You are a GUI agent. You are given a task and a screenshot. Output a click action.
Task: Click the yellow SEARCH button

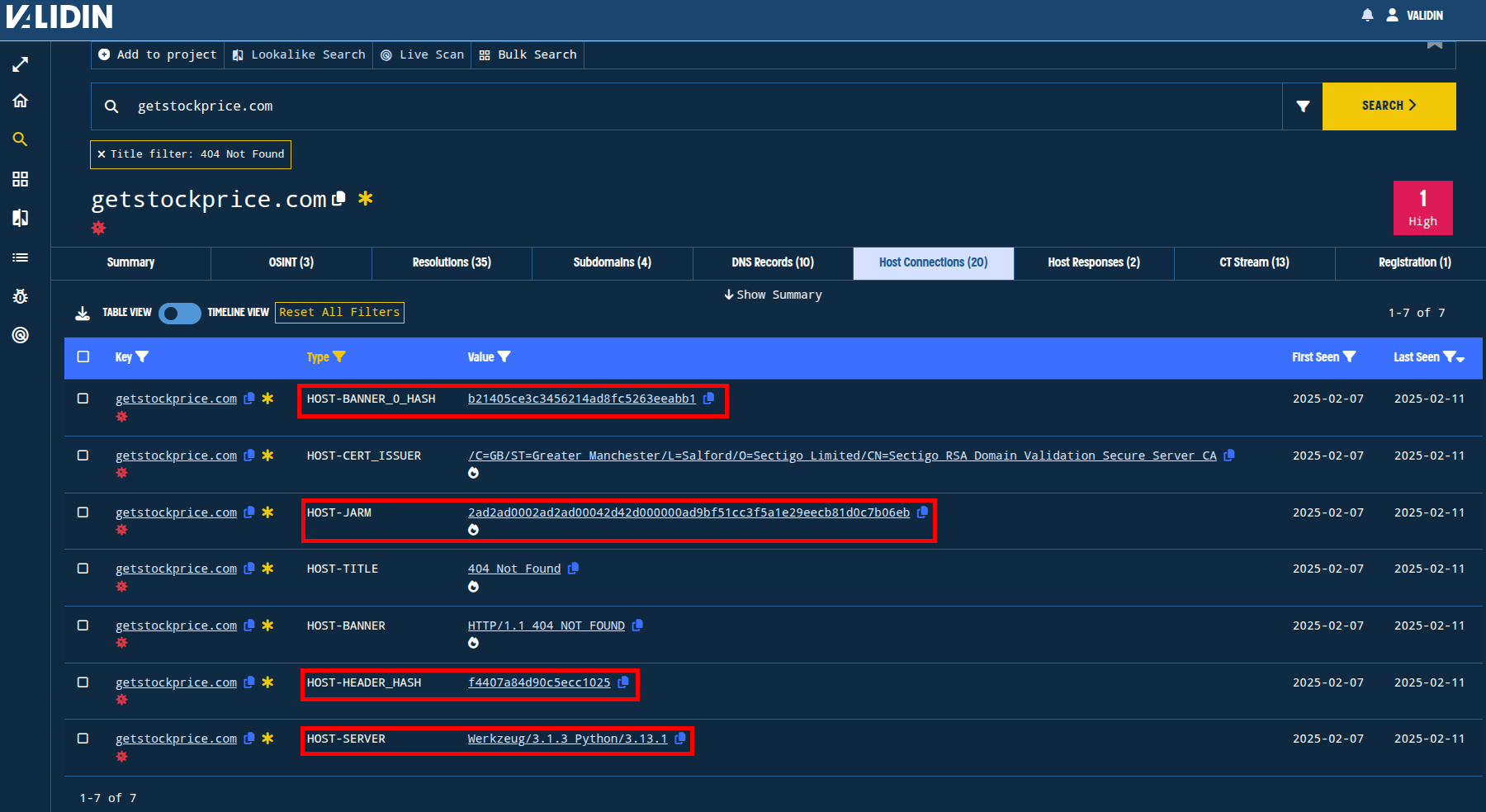click(1389, 106)
